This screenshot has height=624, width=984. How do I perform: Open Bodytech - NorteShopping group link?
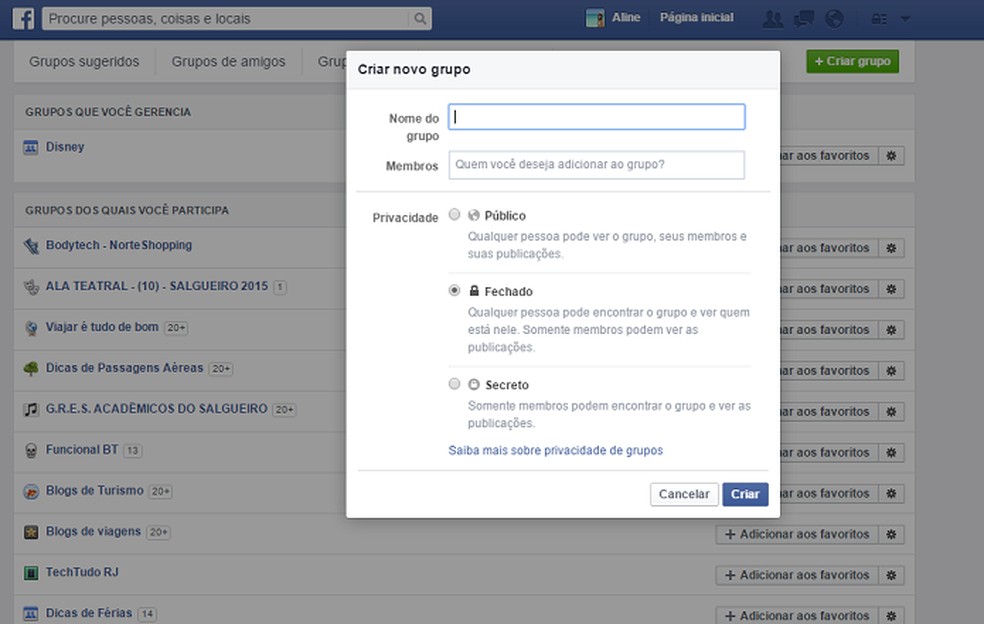119,245
